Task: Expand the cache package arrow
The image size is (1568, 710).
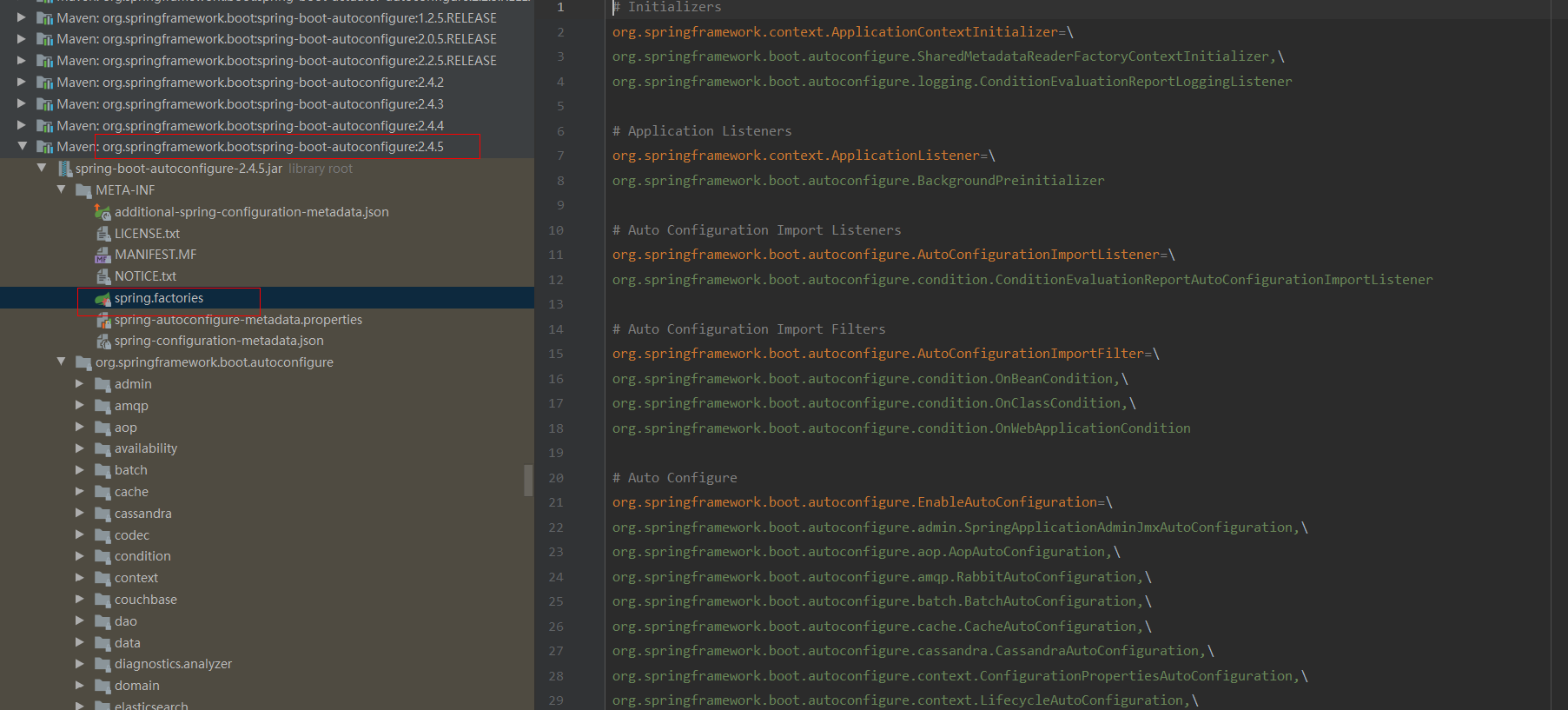Action: [x=80, y=491]
